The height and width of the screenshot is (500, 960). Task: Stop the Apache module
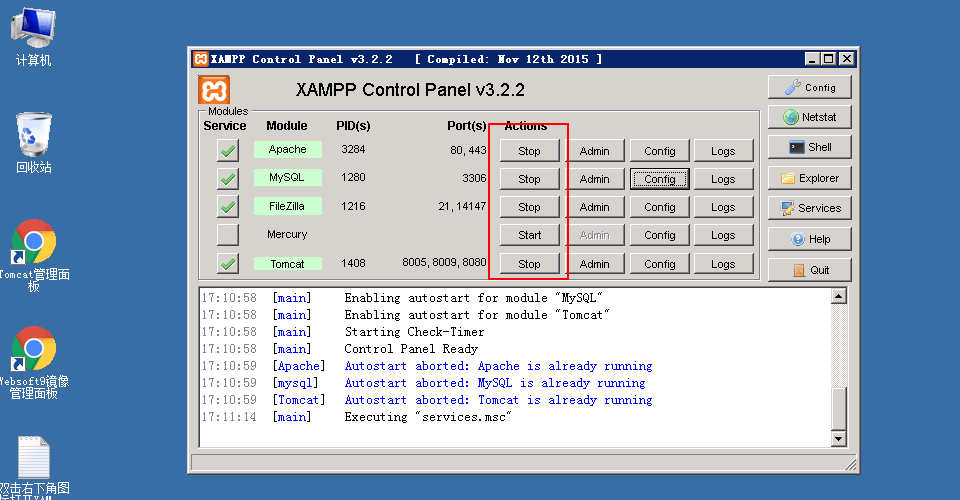click(529, 151)
